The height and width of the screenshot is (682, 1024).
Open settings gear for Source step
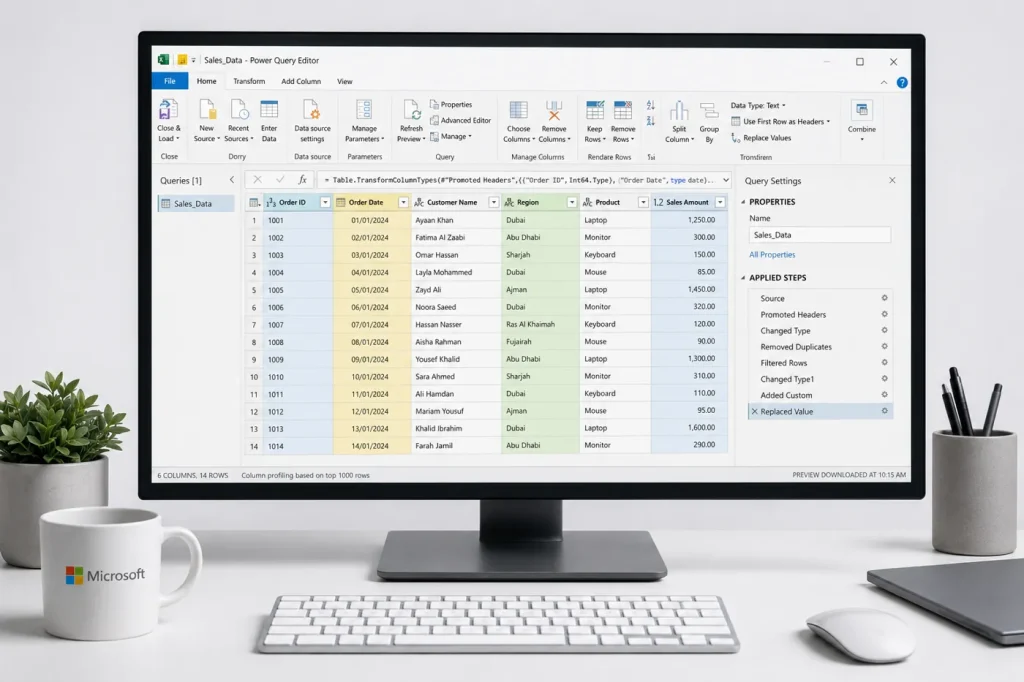[884, 298]
